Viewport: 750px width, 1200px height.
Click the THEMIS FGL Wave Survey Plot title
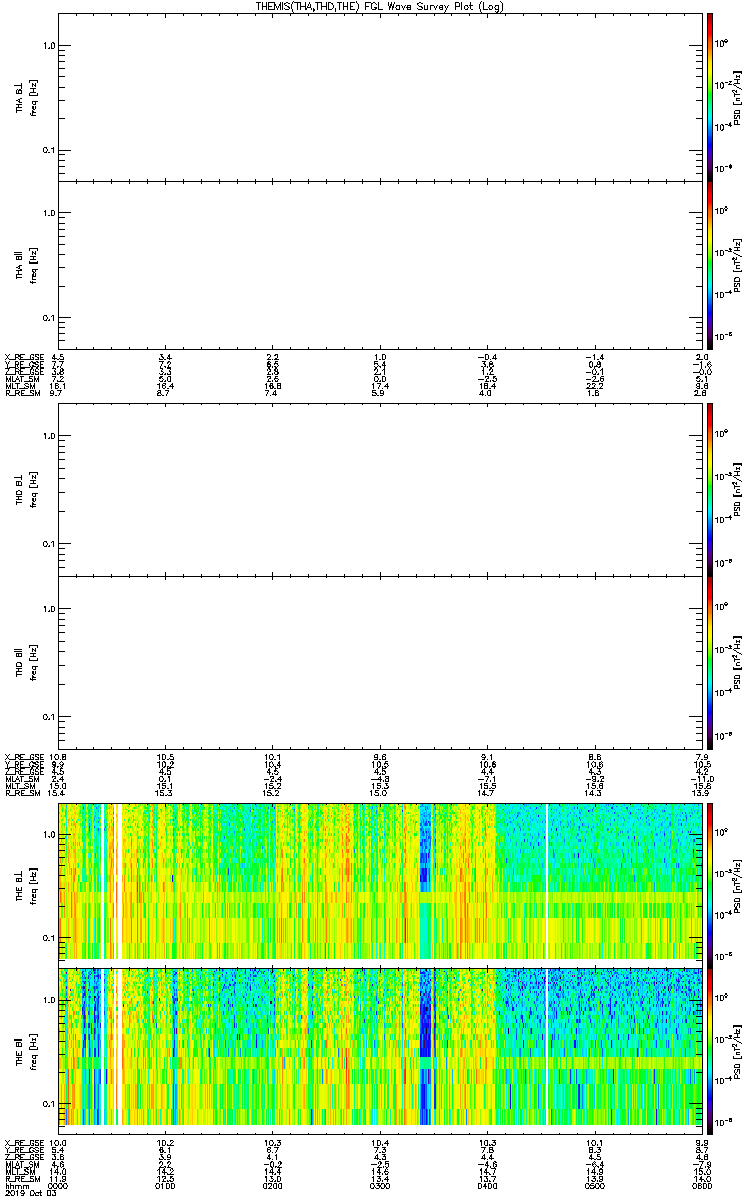pyautogui.click(x=381, y=6)
